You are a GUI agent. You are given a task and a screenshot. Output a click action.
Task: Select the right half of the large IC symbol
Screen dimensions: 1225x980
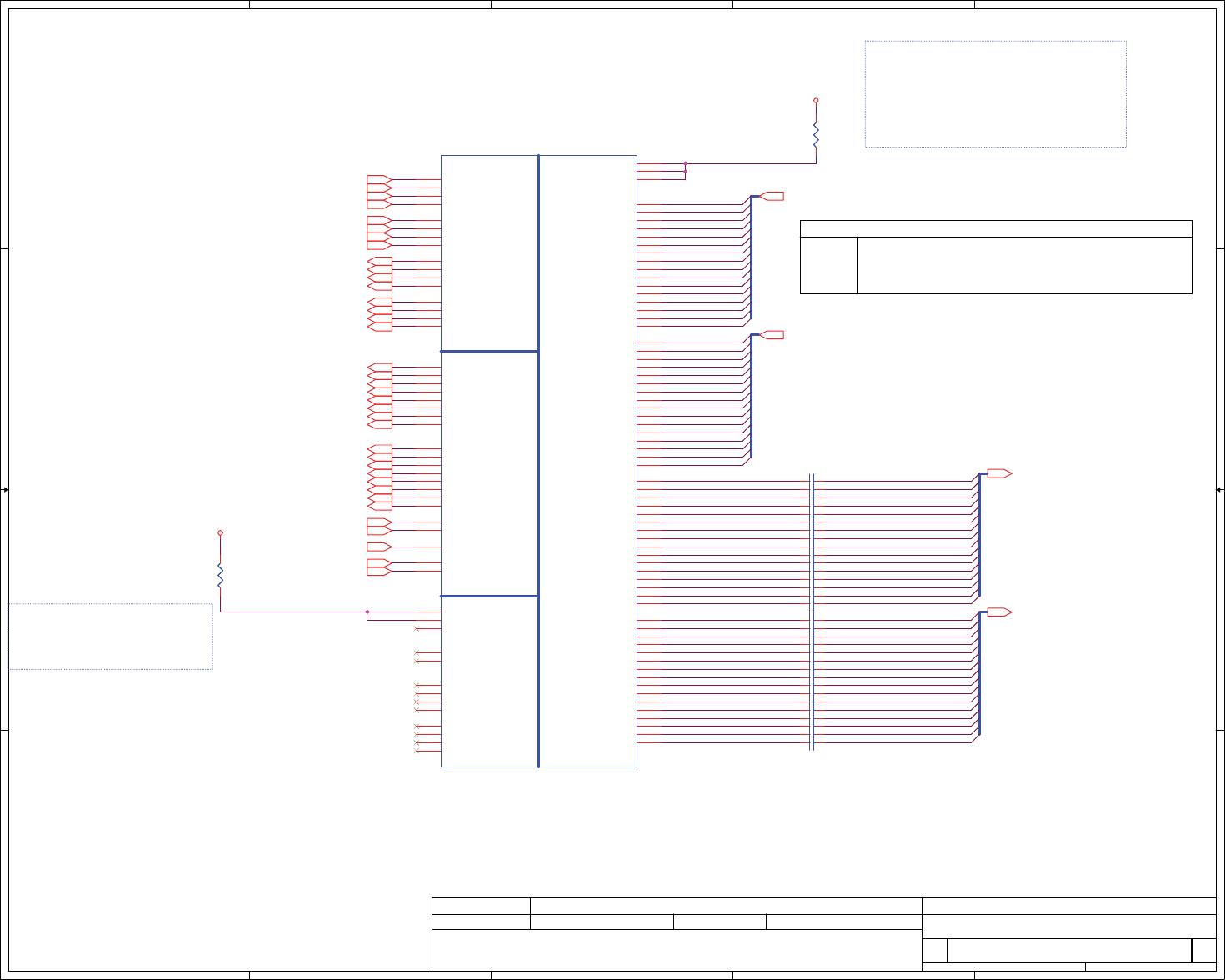click(588, 461)
